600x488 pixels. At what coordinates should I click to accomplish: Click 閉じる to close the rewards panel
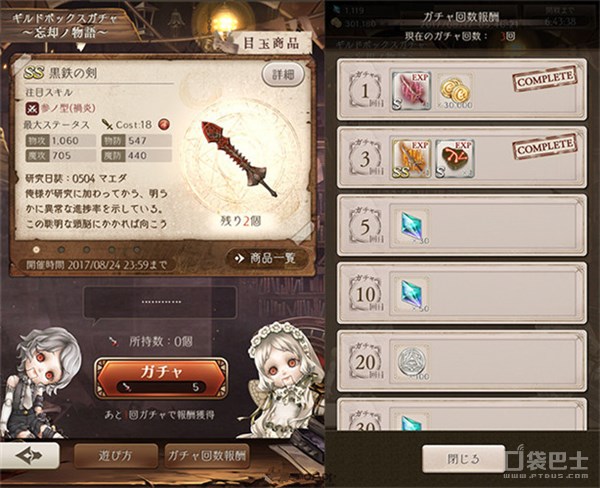click(x=464, y=459)
